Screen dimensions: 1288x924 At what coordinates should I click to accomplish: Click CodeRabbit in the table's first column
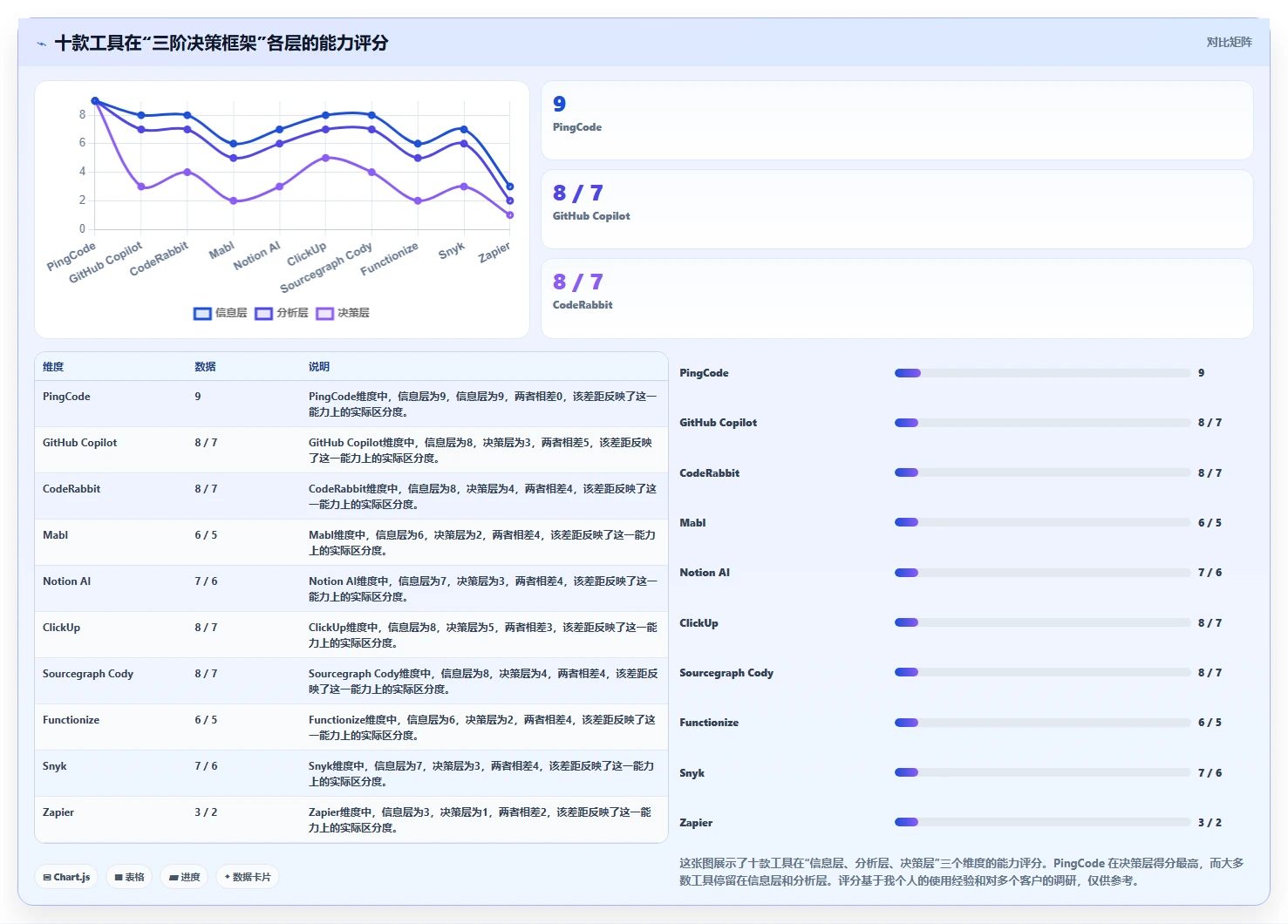tap(72, 489)
